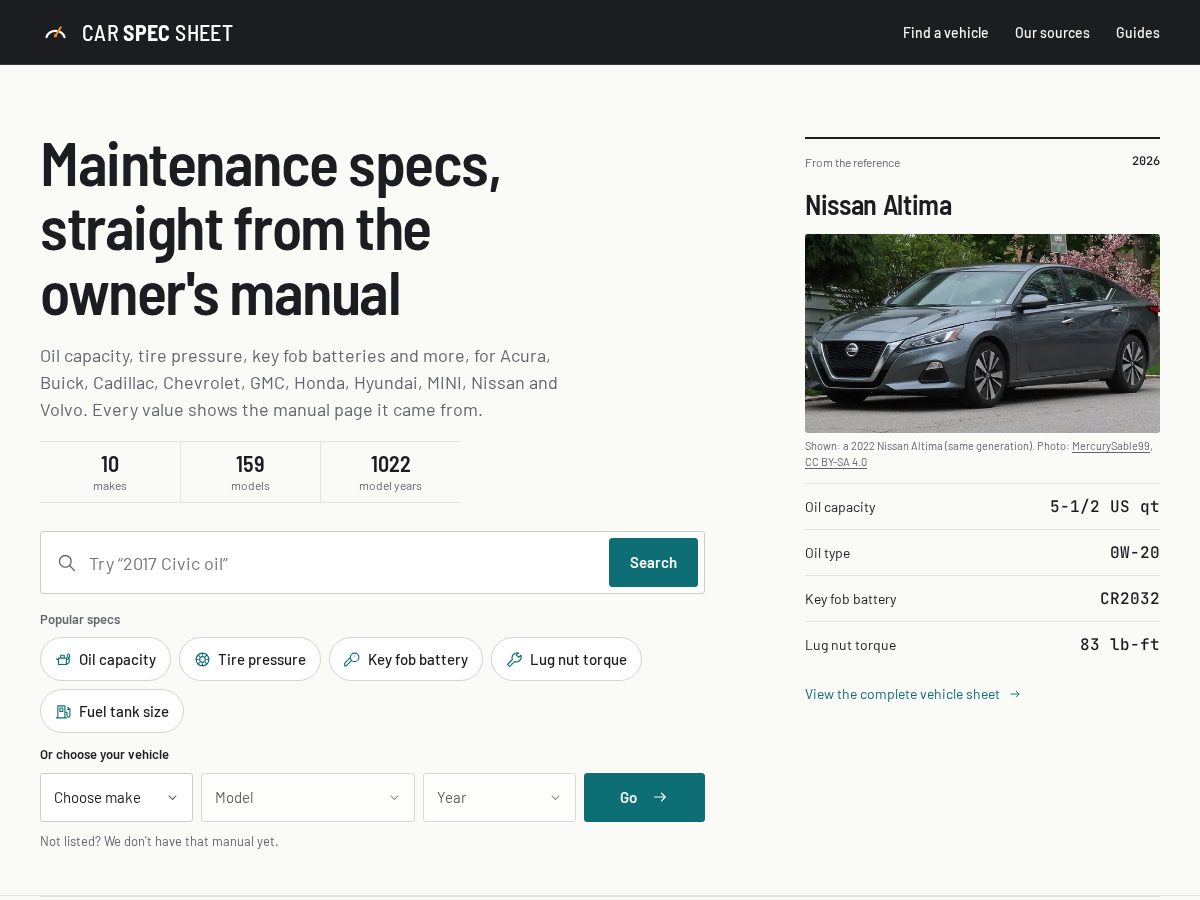
Task: Click the wrench icon on Lug nut torque chip
Action: tap(514, 660)
